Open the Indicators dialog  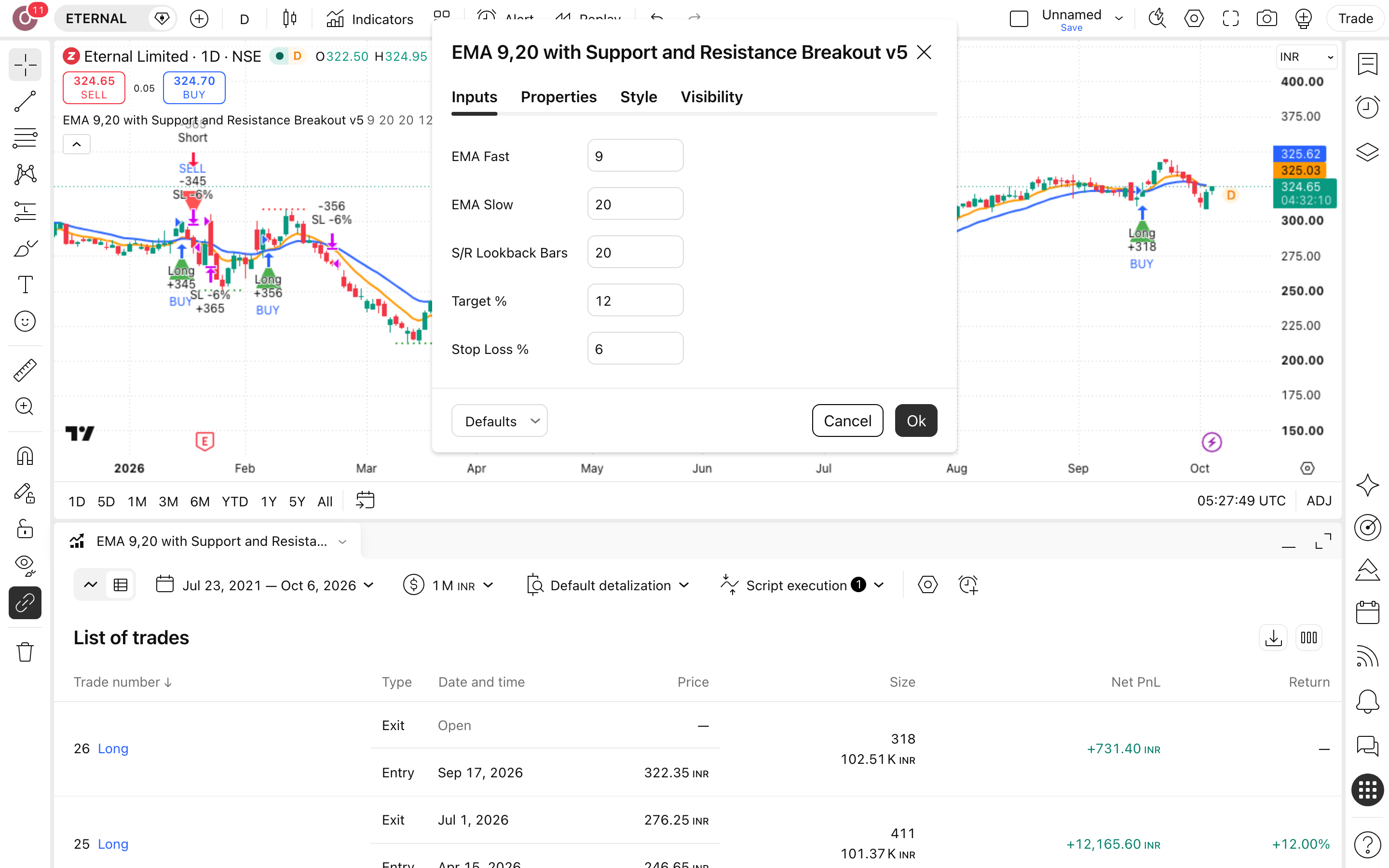(x=370, y=19)
